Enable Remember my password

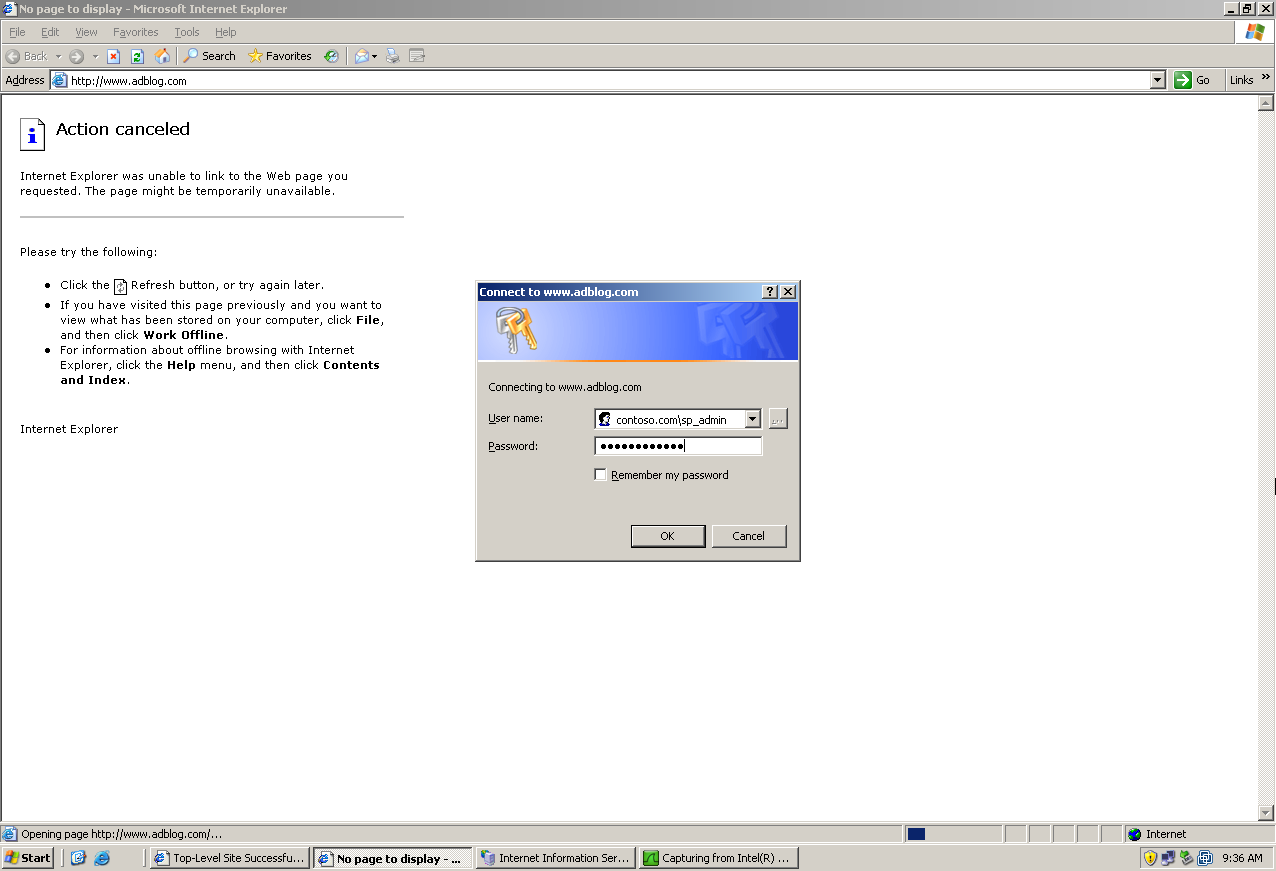(600, 474)
